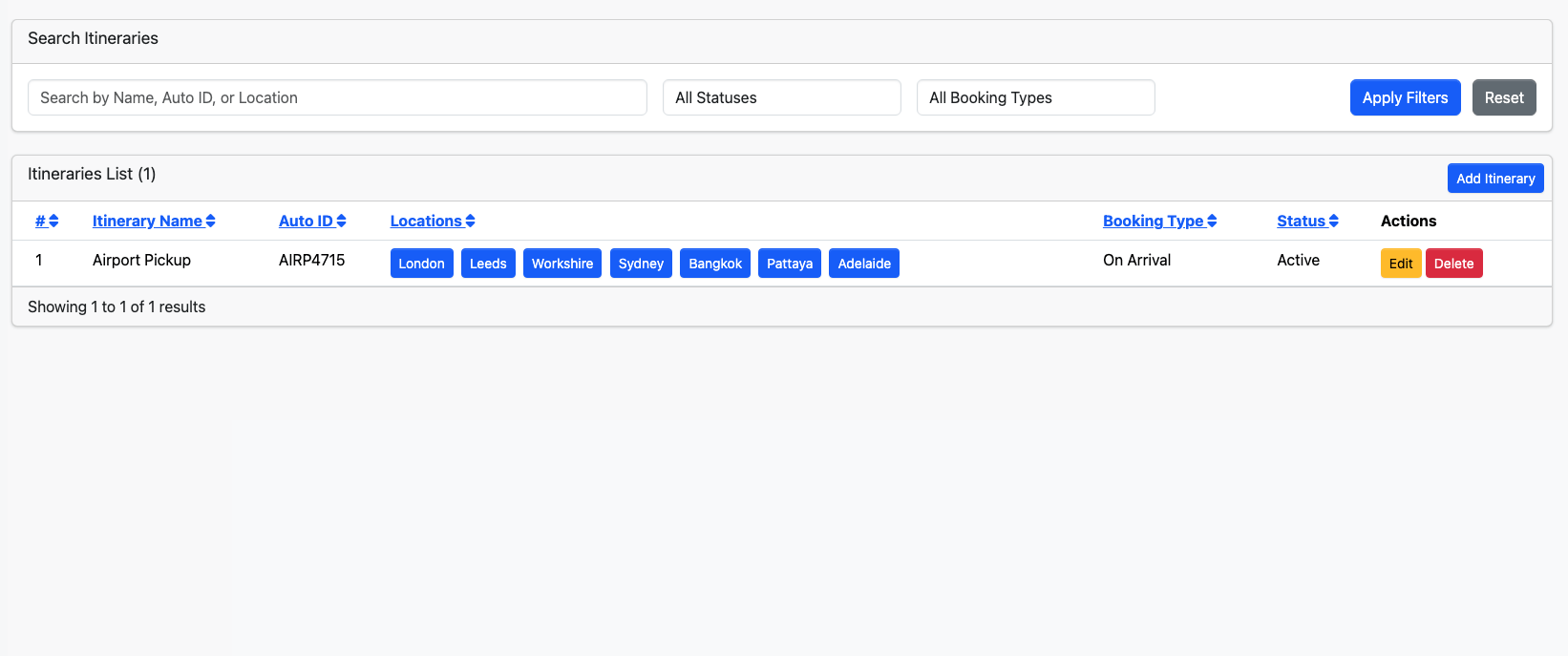Apply the filters
Image resolution: width=1568 pixels, height=656 pixels.
tap(1405, 97)
